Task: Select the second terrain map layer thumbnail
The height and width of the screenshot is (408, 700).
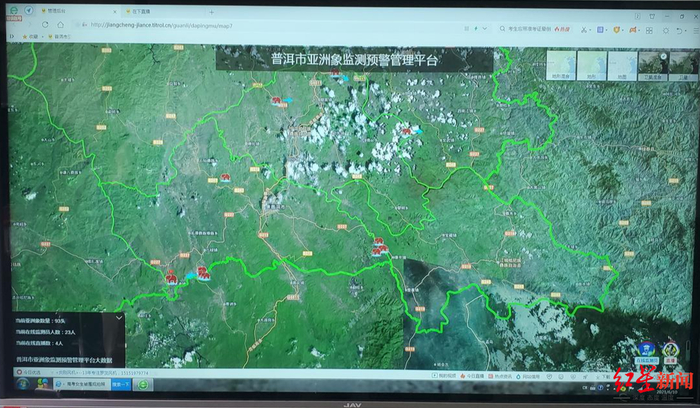Action: click(592, 66)
